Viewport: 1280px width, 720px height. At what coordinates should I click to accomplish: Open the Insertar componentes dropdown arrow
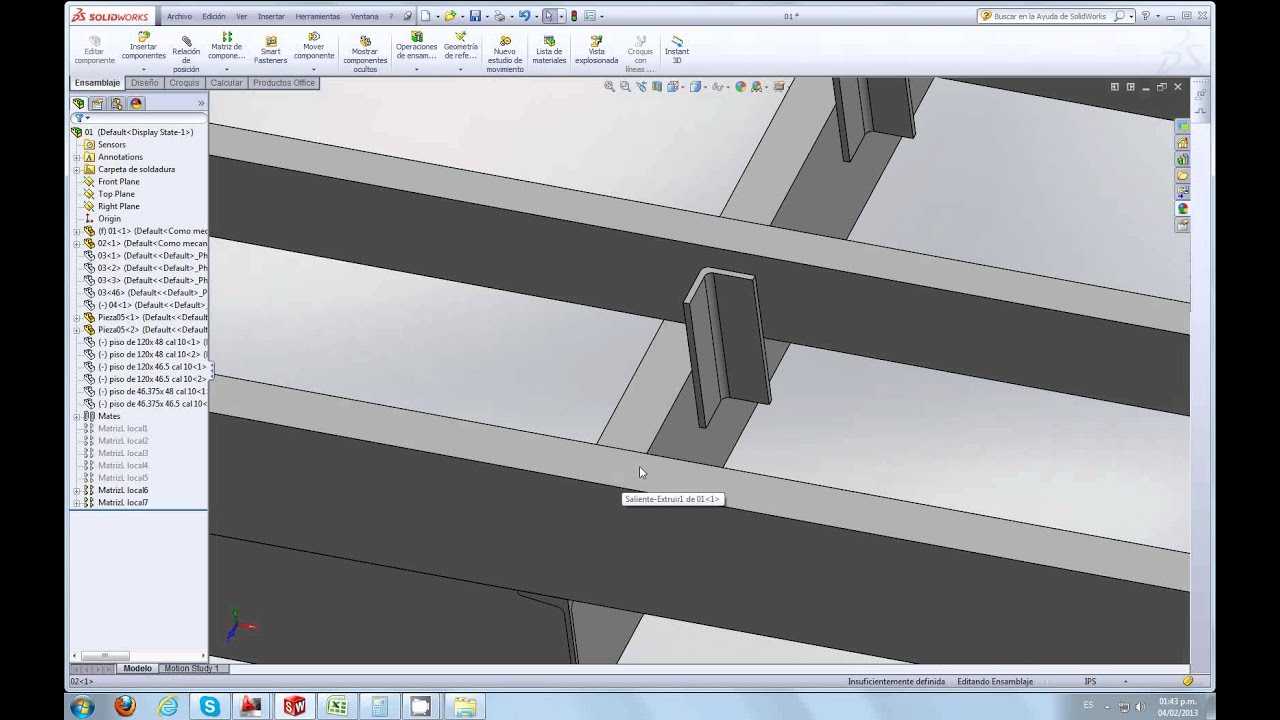(x=143, y=70)
